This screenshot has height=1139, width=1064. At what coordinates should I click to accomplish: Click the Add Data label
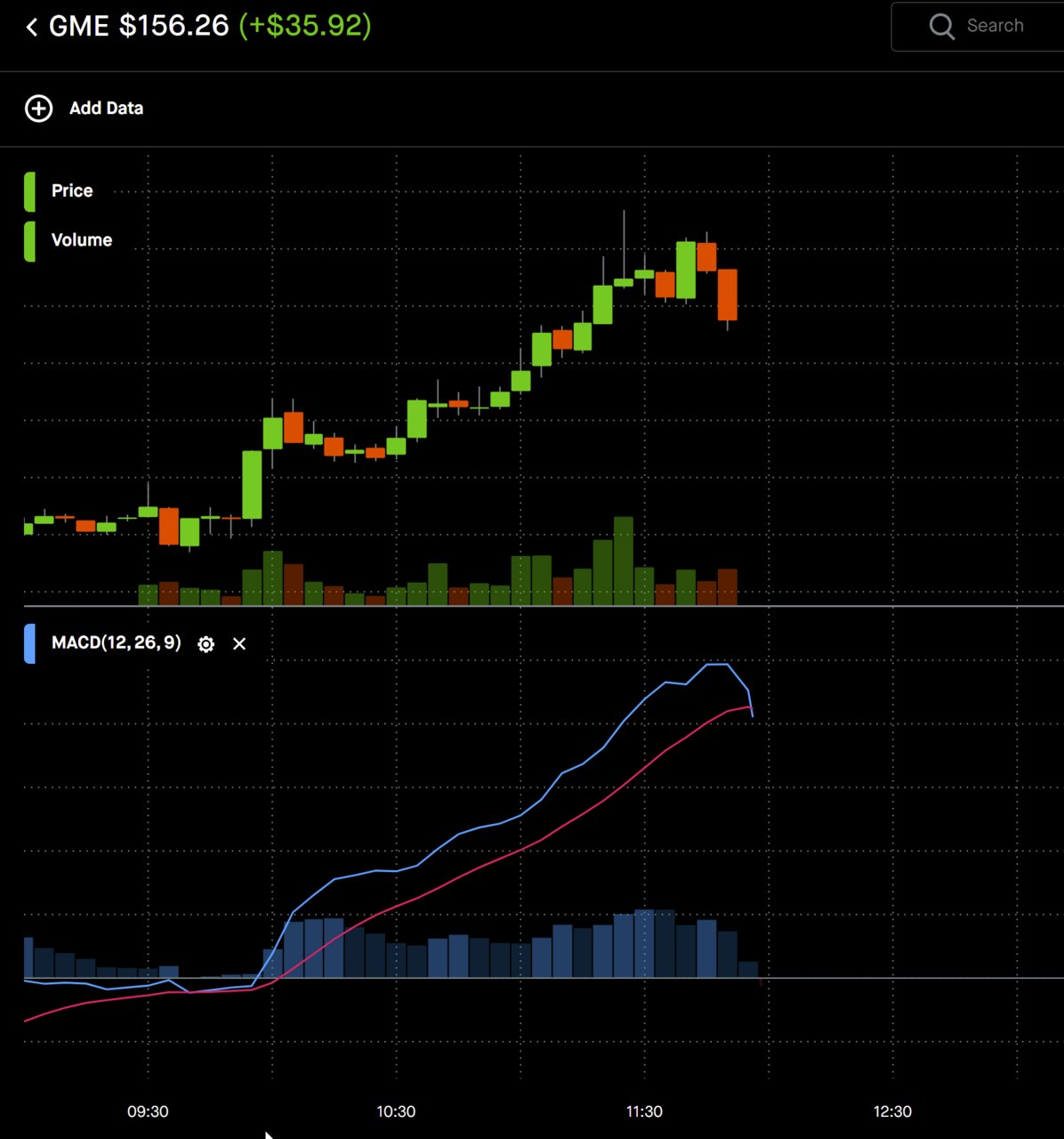[107, 109]
